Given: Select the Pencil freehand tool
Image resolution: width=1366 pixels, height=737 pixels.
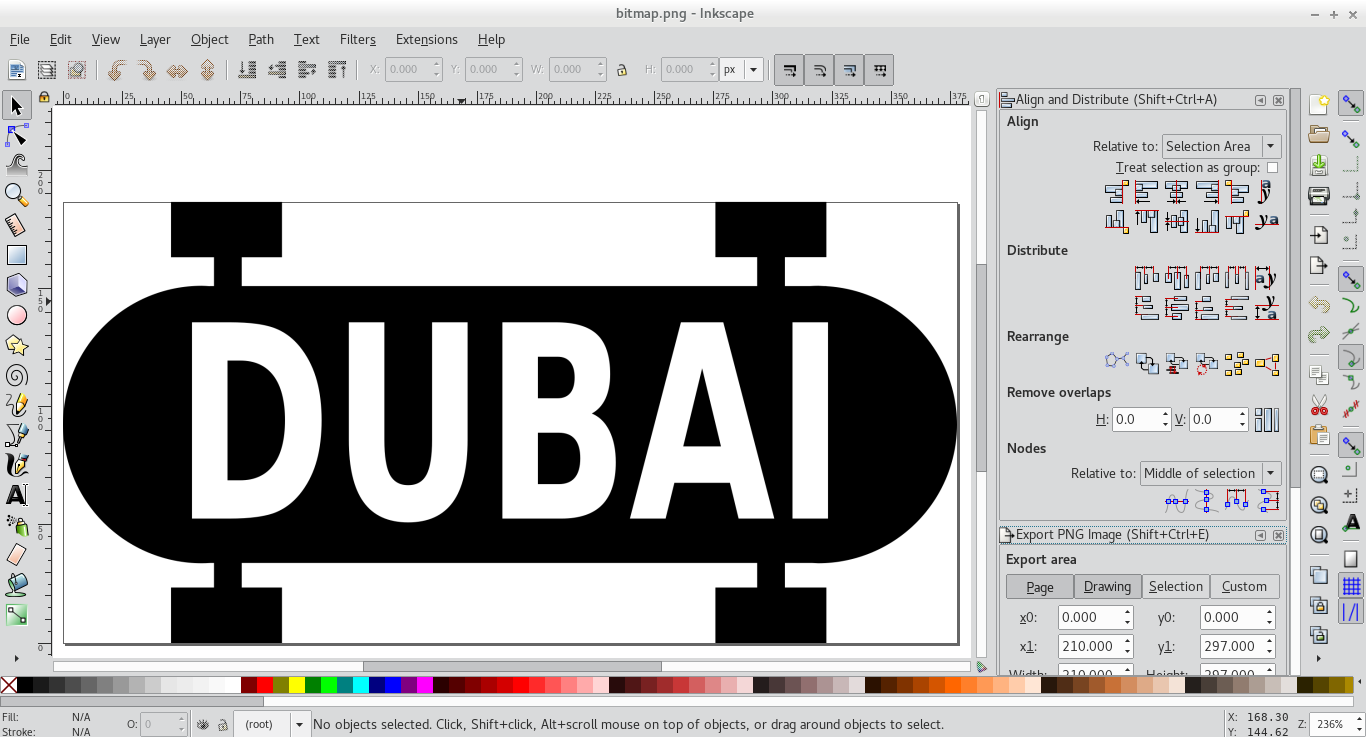Looking at the screenshot, I should click(16, 405).
